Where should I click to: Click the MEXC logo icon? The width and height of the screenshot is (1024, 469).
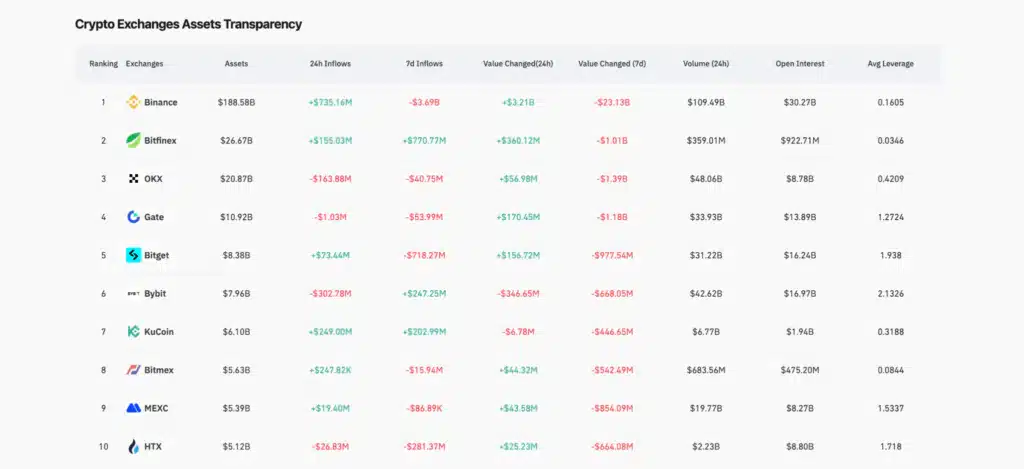click(x=133, y=408)
